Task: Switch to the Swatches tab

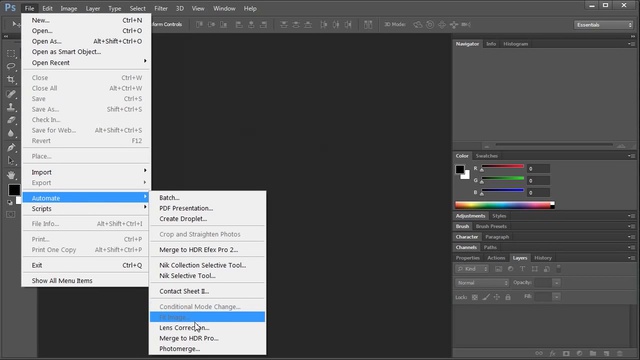Action: tap(487, 156)
